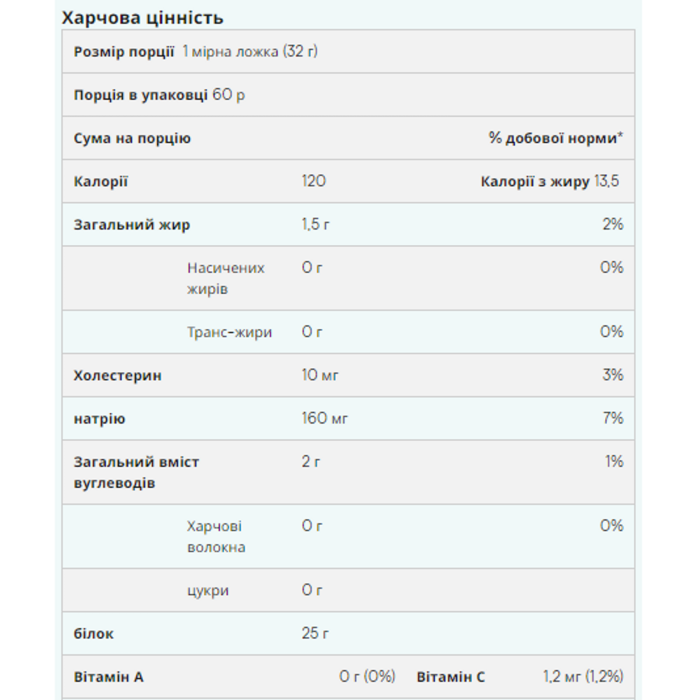Click the Вітамін A label
Image resolution: width=700 pixels, height=700 pixels.
pos(108,677)
